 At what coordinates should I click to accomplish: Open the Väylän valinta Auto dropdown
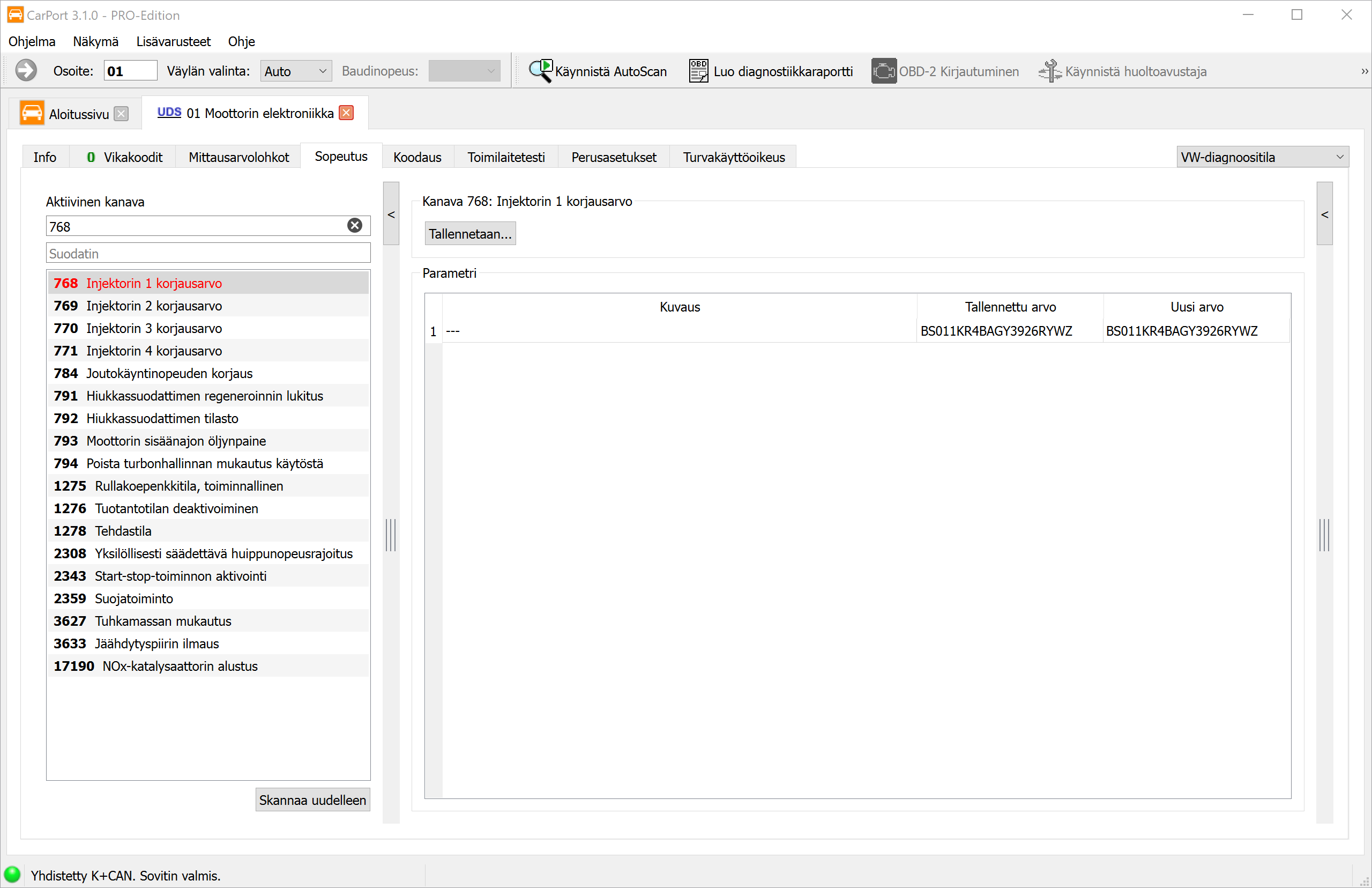(x=296, y=71)
